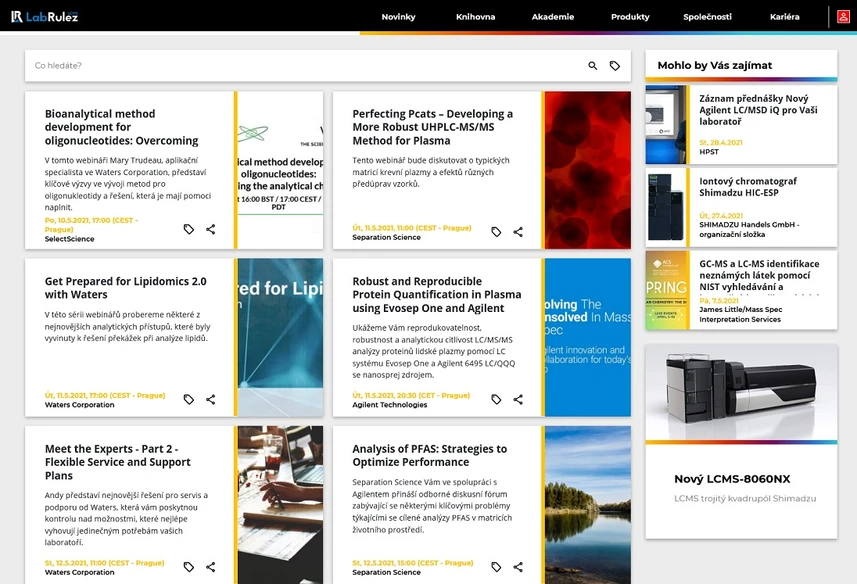Click 'SelectScience' organizer name

click(x=69, y=239)
